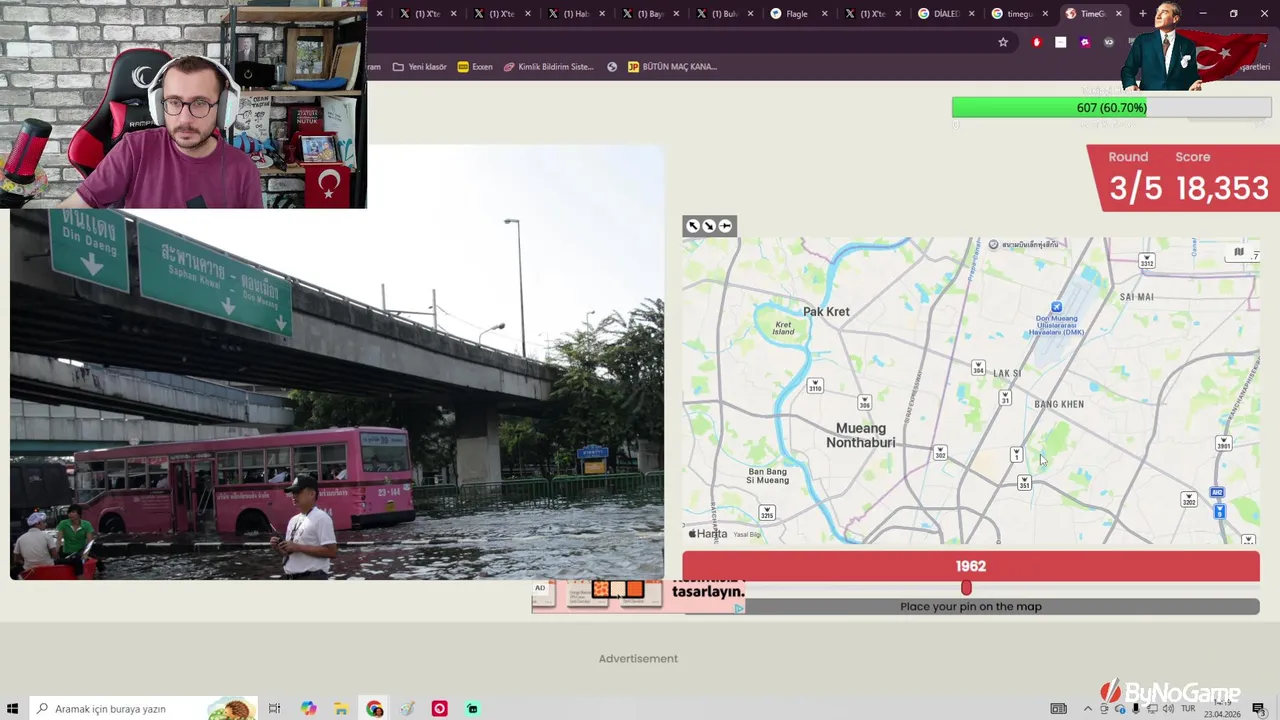Click the route 3202 shield on the map

[1189, 499]
